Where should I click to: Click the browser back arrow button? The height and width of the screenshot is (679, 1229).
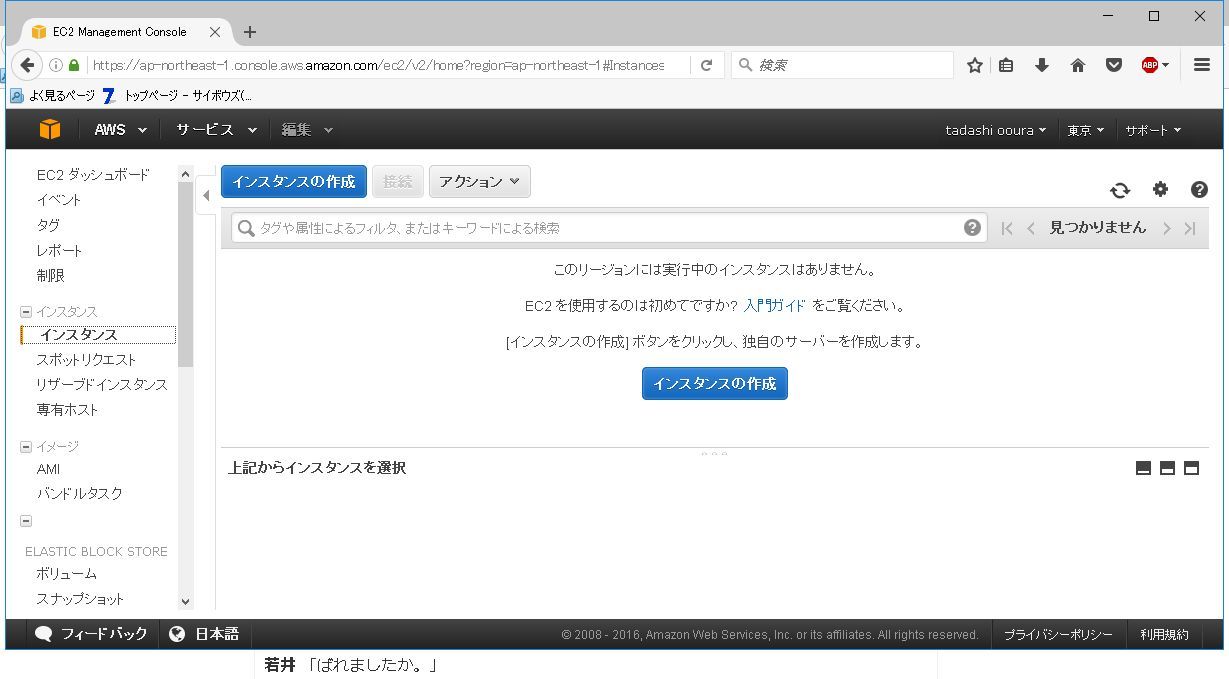coord(27,65)
